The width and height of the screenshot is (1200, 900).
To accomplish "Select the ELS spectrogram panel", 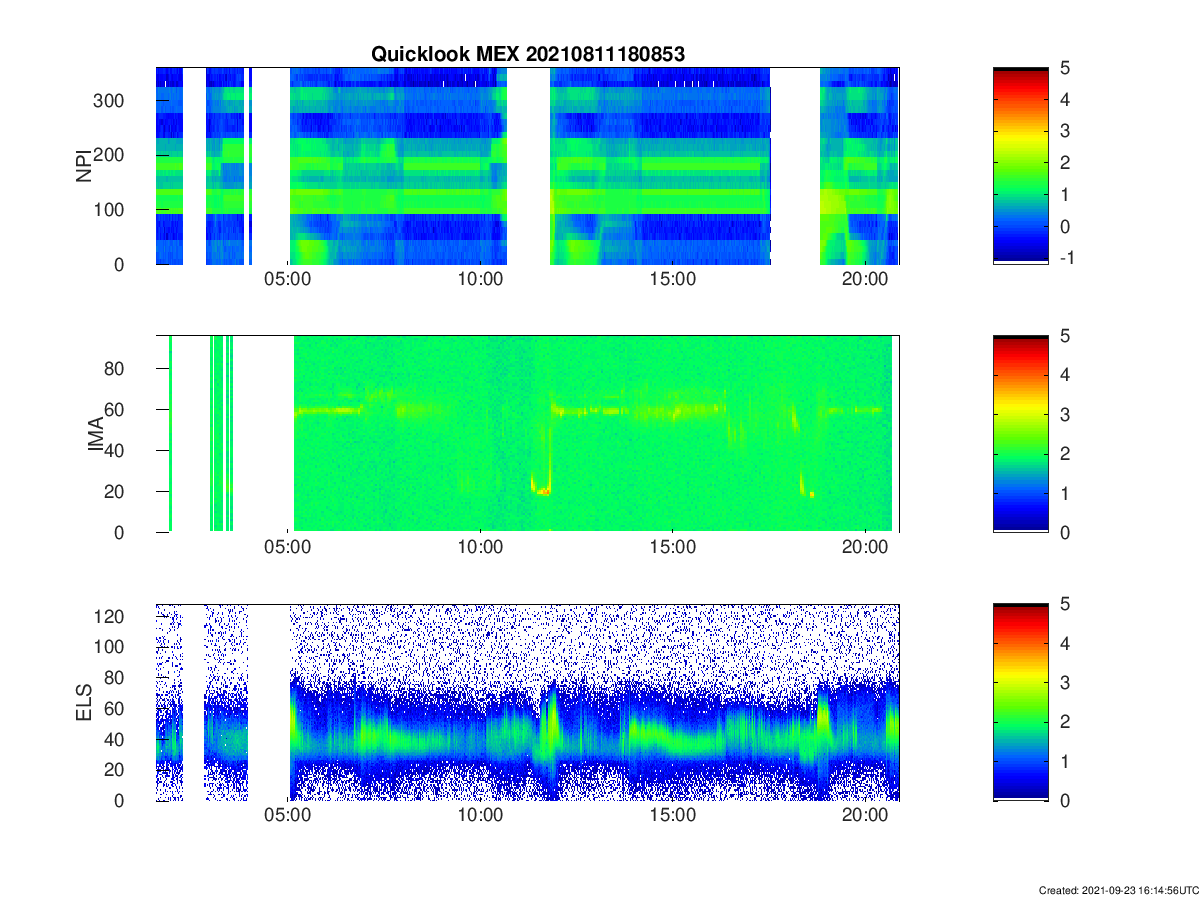I will [x=527, y=702].
